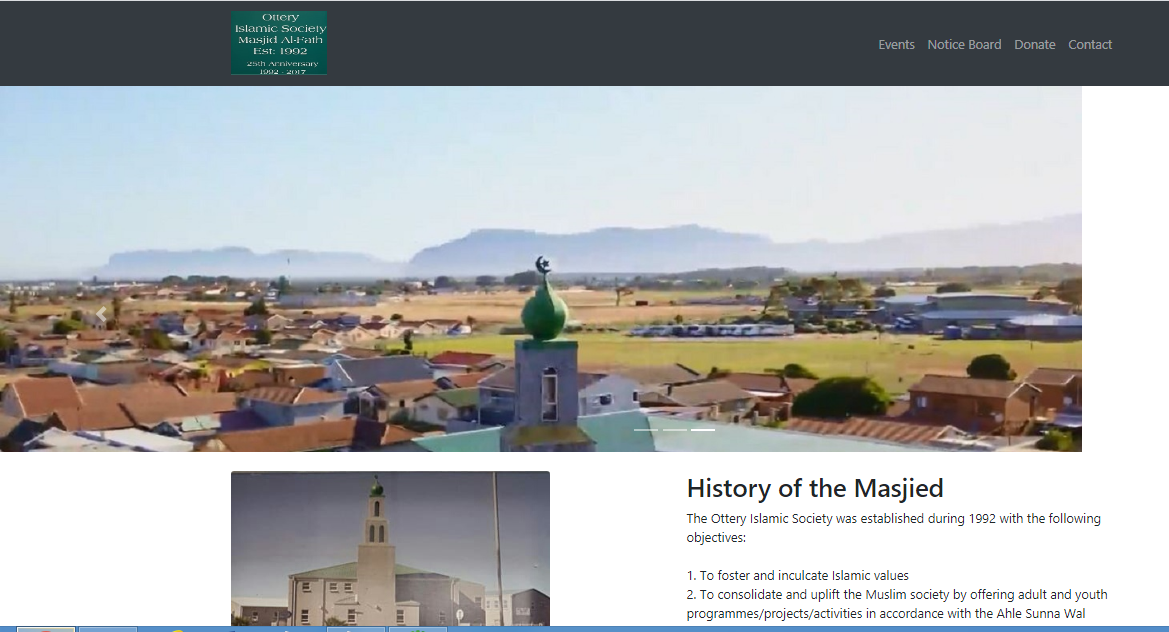Go to the previous carousel slide
1169x632 pixels.
pos(101,315)
